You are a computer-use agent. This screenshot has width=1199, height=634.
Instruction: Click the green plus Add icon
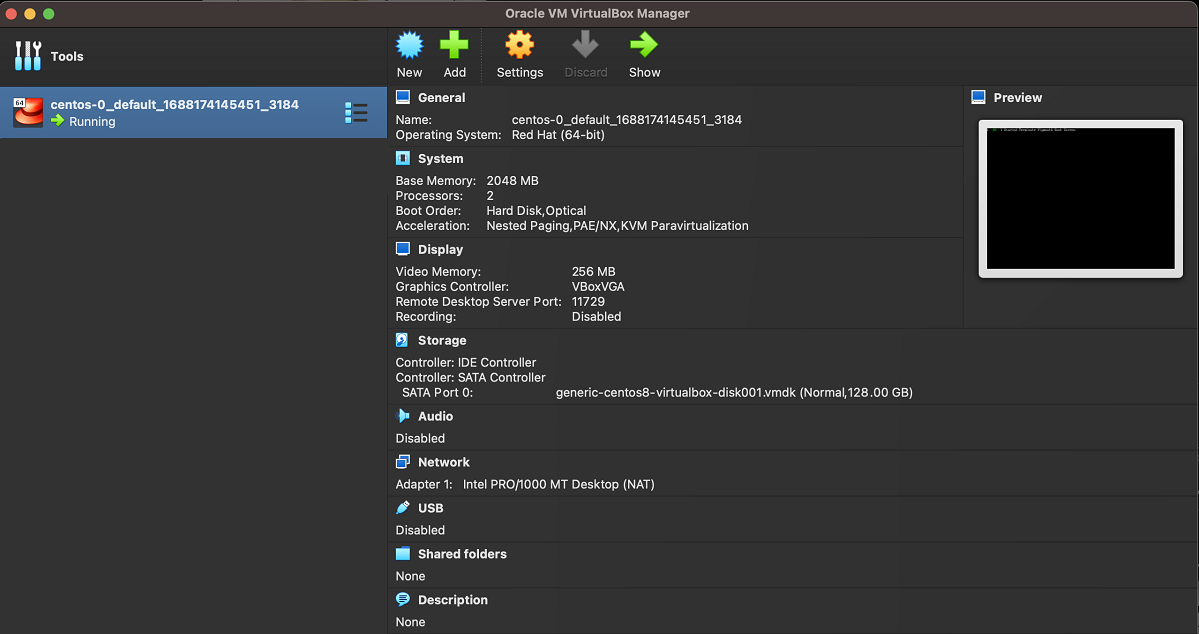pyautogui.click(x=454, y=45)
